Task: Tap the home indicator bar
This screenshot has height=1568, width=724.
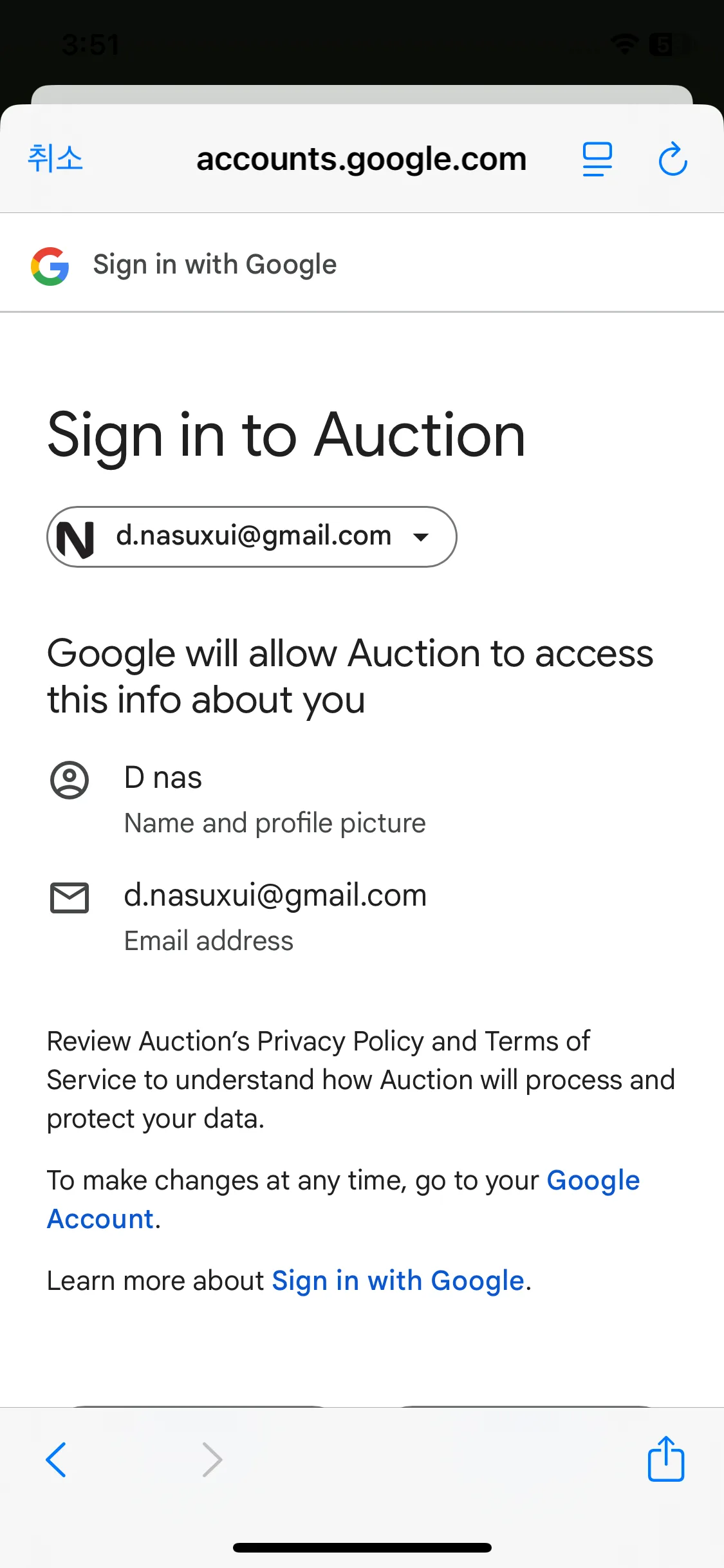Action: coord(362,1547)
